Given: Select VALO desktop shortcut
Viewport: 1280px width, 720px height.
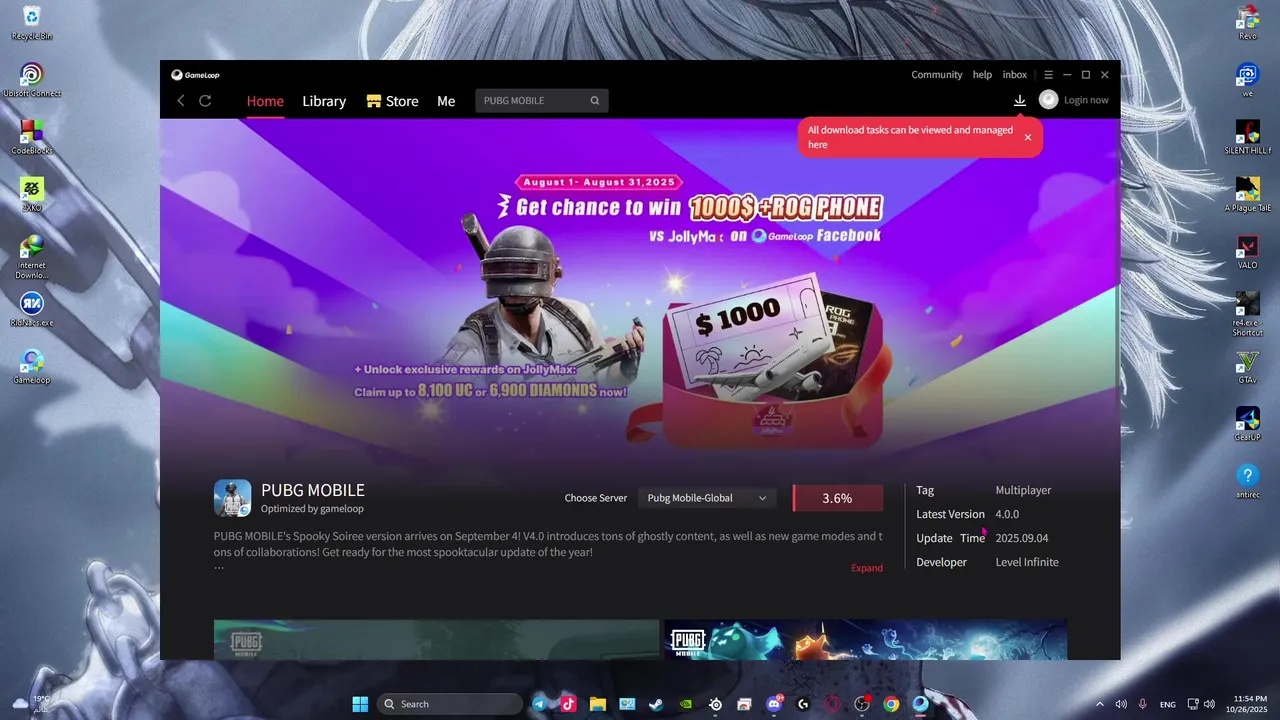Looking at the screenshot, I should 1247,252.
